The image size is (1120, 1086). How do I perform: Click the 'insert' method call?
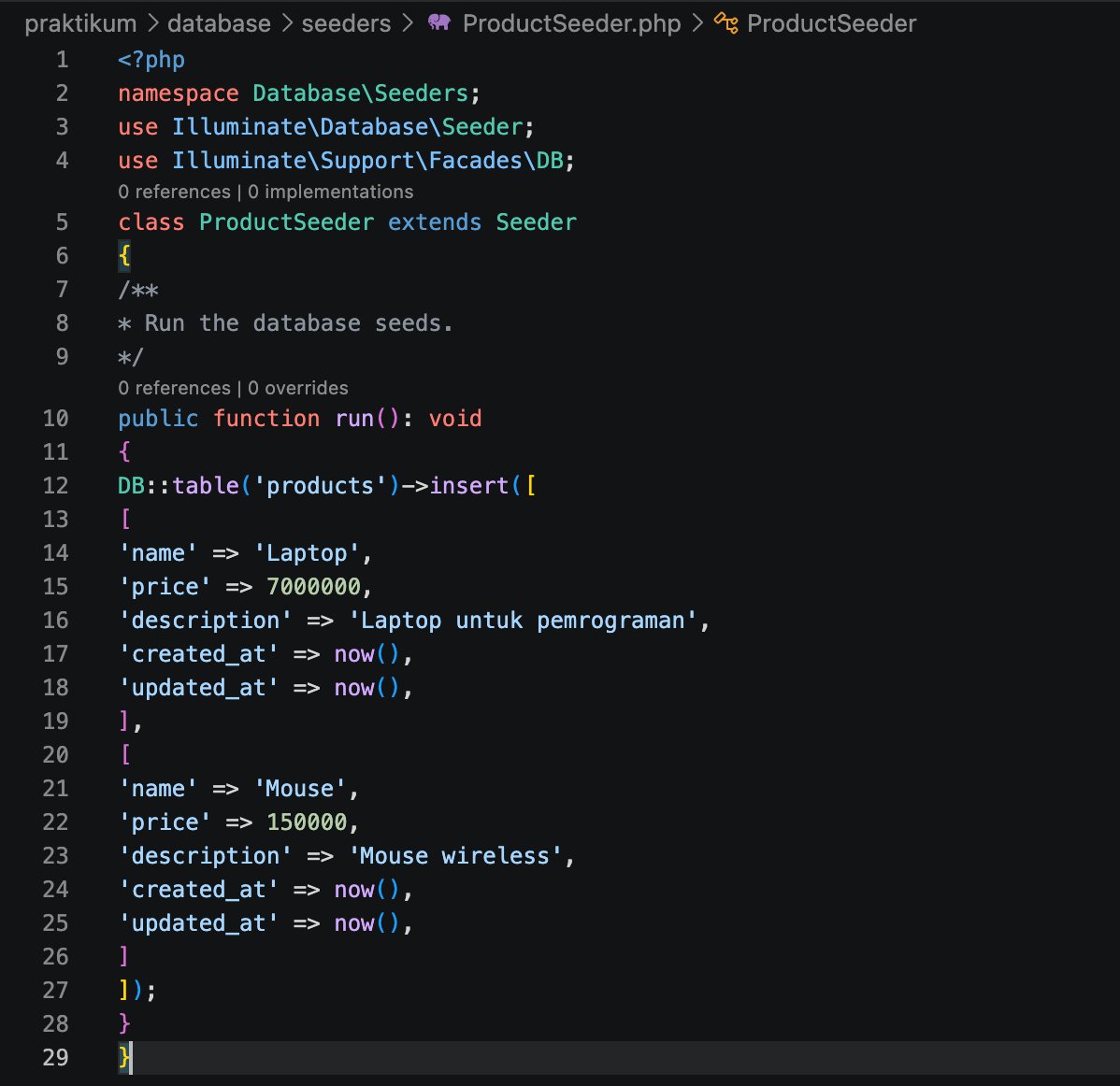(469, 486)
